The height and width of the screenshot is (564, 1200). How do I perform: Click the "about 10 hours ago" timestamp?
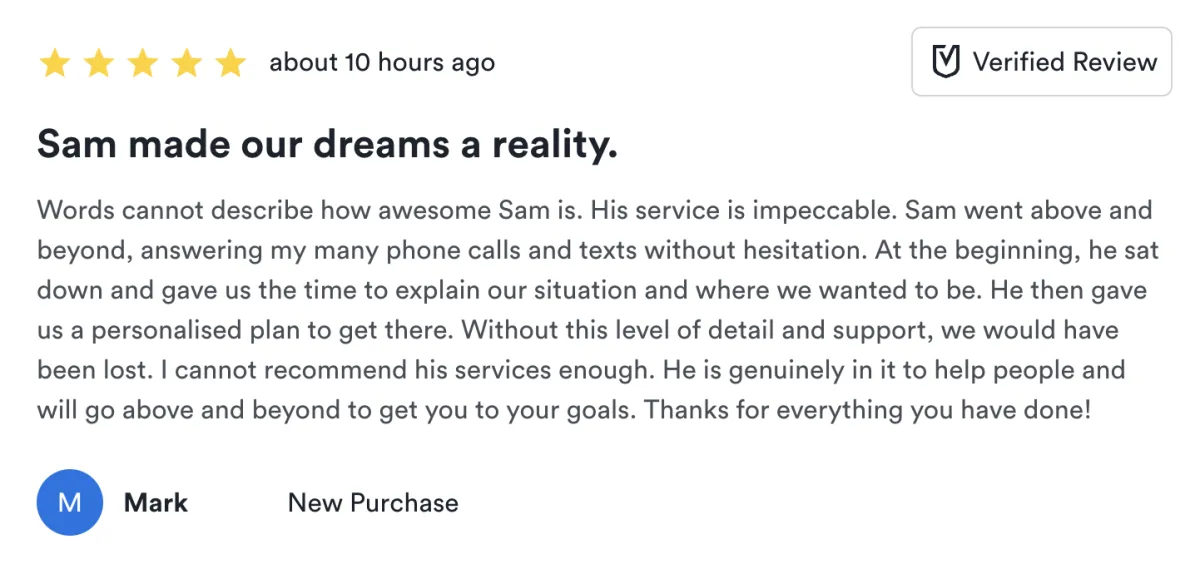coord(382,63)
